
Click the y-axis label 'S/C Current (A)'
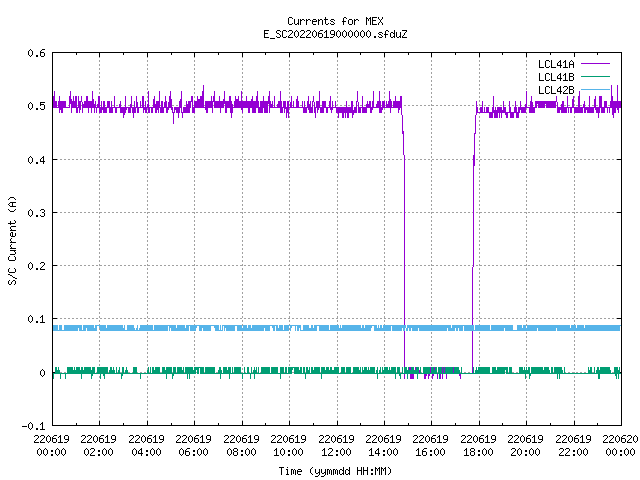click(x=13, y=240)
